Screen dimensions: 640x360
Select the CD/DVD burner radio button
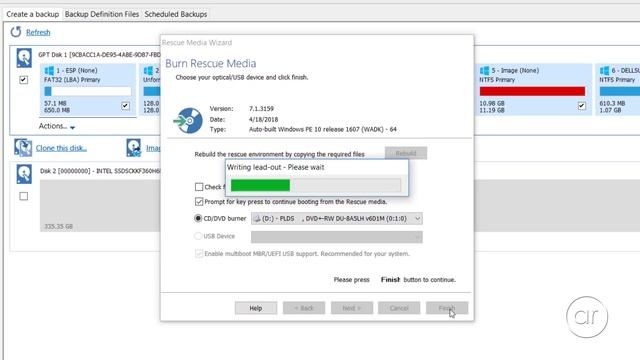tap(198, 218)
